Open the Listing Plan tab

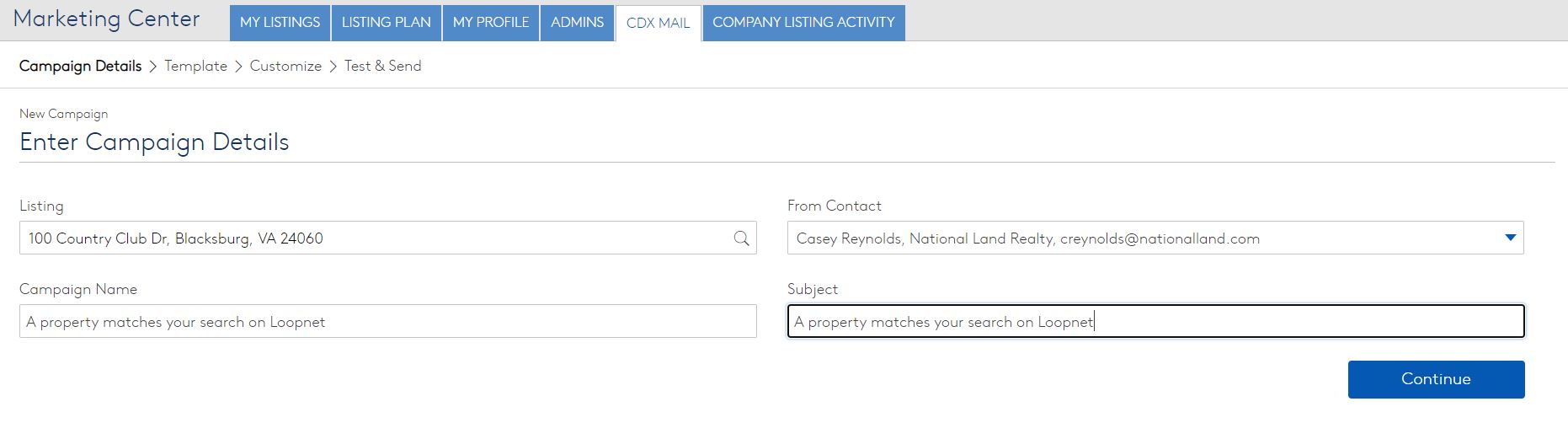click(386, 23)
